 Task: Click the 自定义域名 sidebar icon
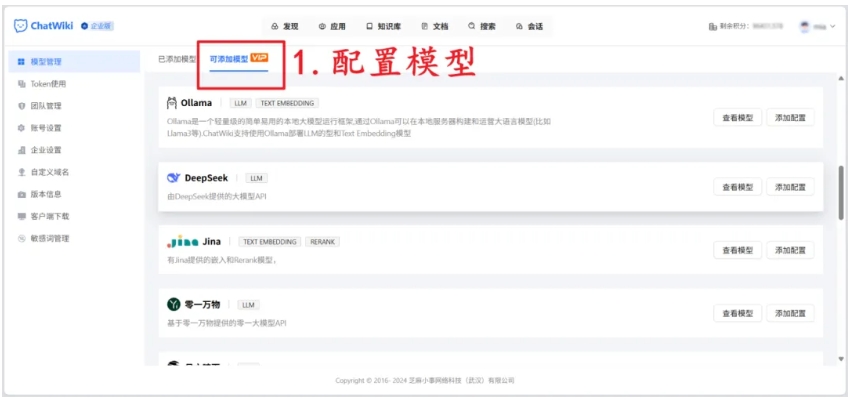(x=21, y=172)
